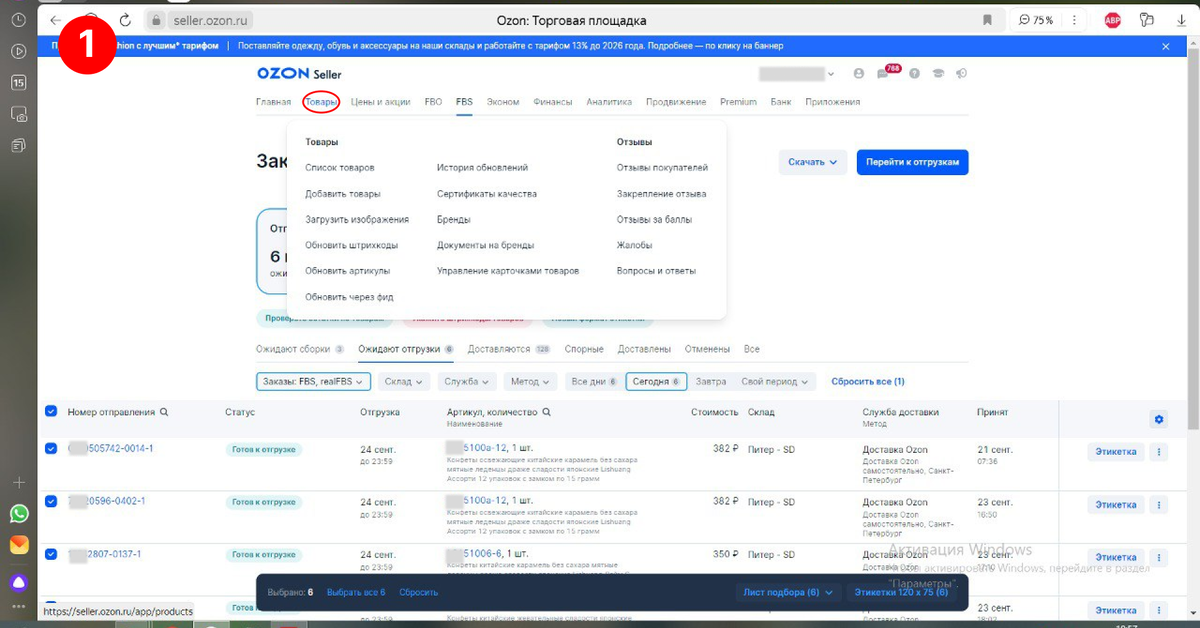
Task: Expand the Скачать dropdown button
Action: coord(813,162)
